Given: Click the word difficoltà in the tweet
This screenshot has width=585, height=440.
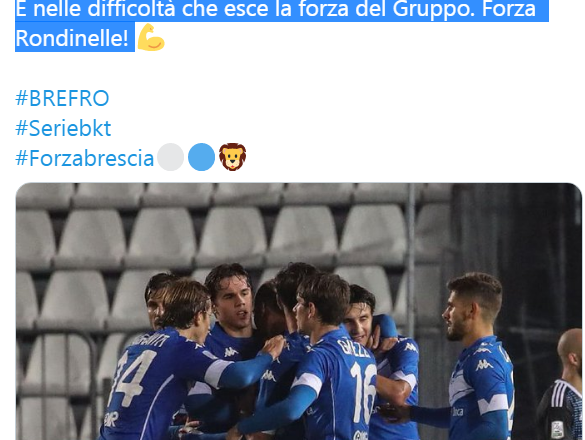Looking at the screenshot, I should (131, 8).
